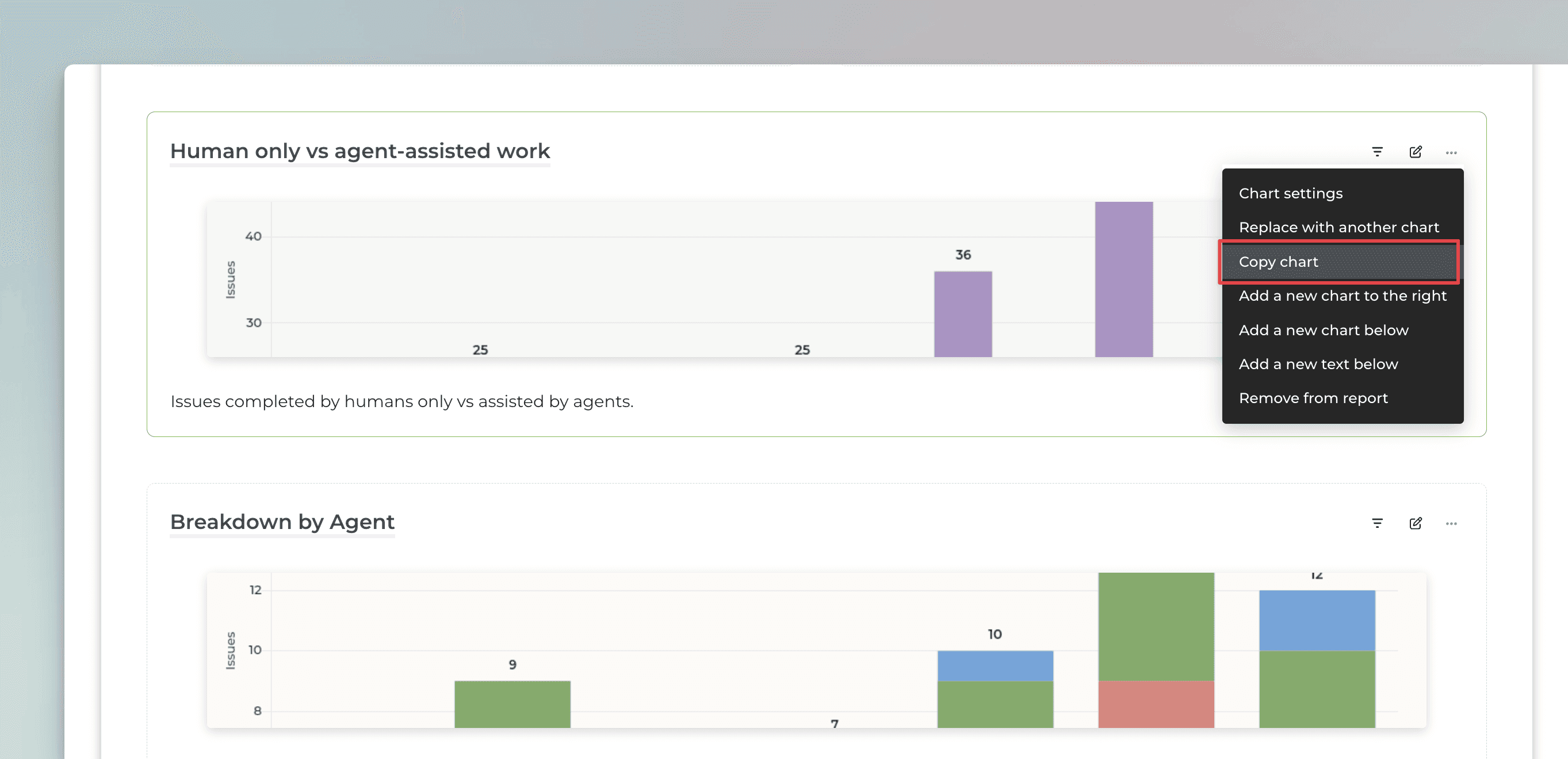Choose Add a new chart to the right
Image resolution: width=1568 pixels, height=759 pixels.
(1342, 296)
